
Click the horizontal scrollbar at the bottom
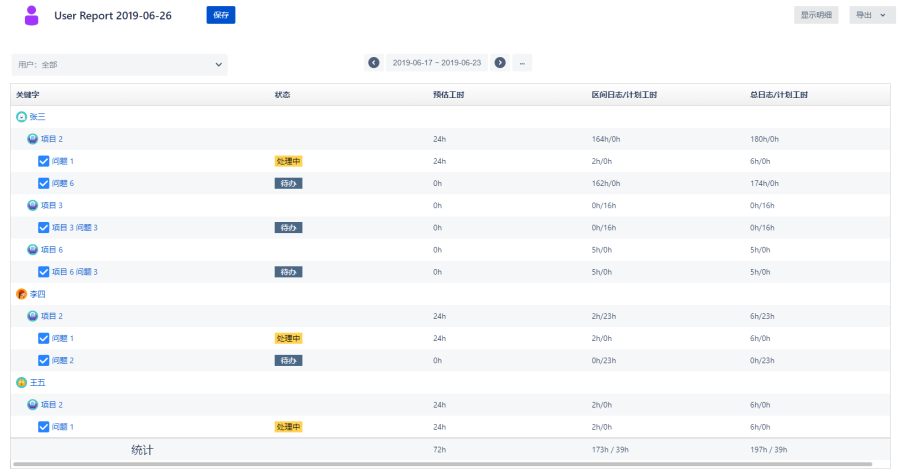[440, 465]
